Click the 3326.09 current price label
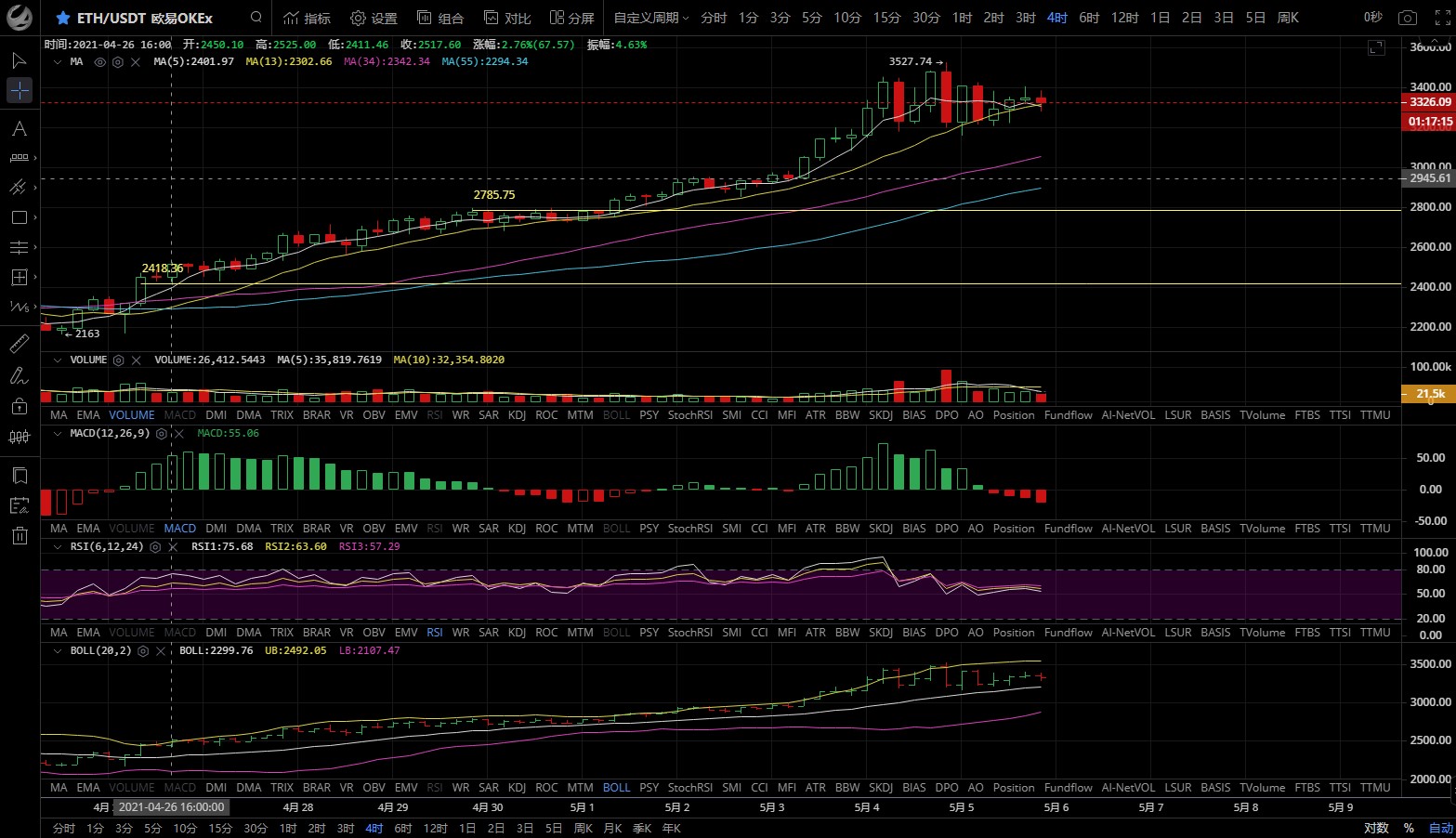The image size is (1456, 838). click(x=1429, y=102)
